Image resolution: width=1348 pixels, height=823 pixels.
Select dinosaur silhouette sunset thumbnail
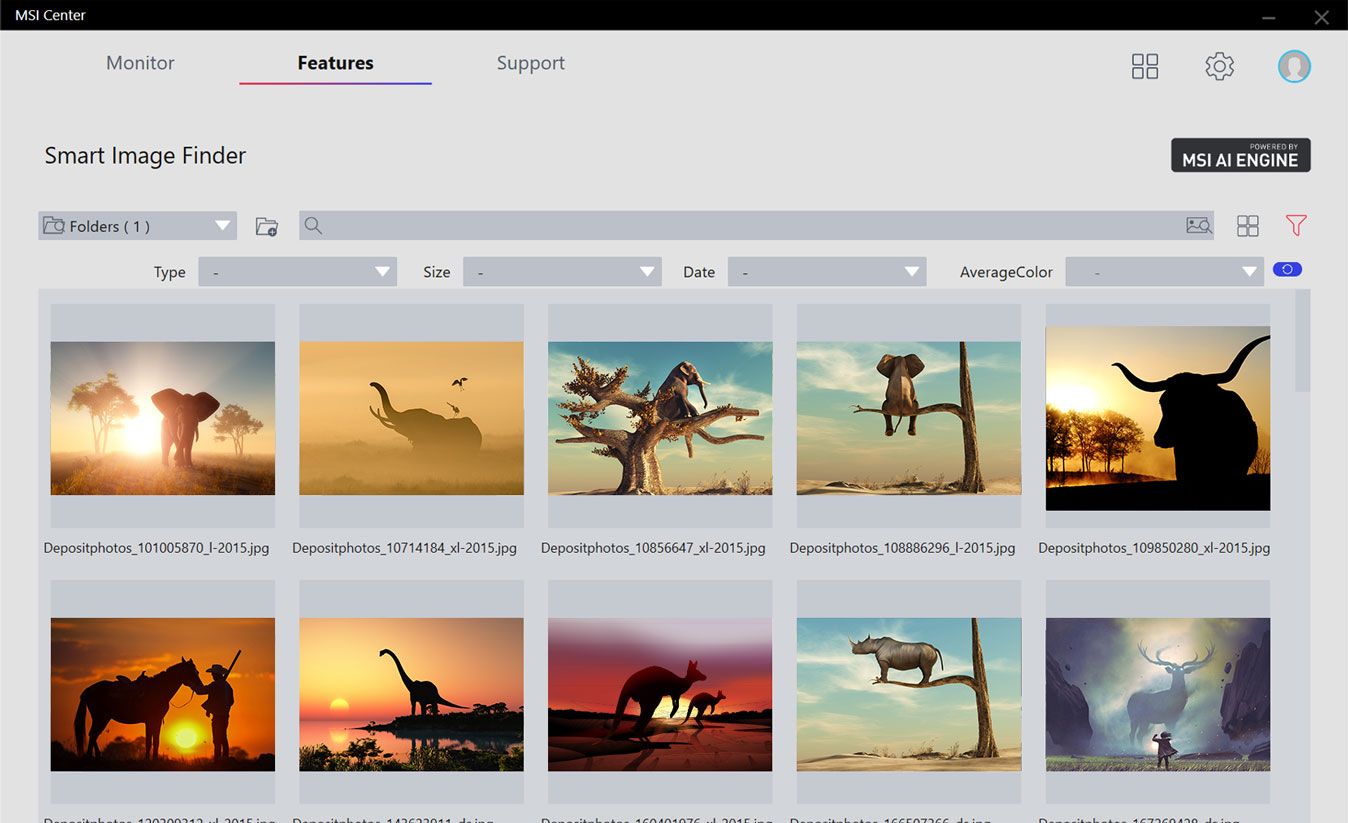pyautogui.click(x=411, y=694)
